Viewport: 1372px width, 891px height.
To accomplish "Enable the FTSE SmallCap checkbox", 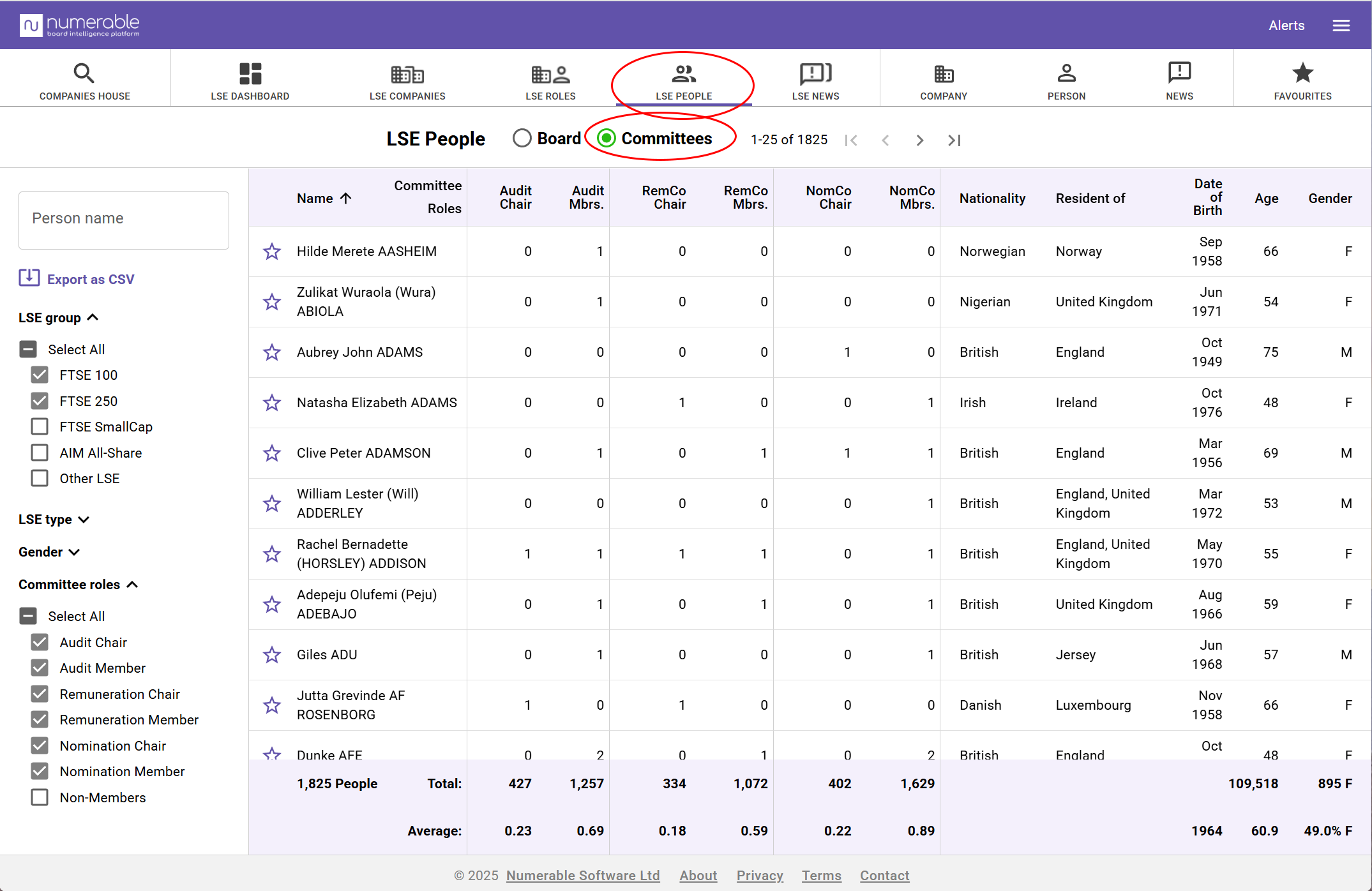I will point(40,426).
